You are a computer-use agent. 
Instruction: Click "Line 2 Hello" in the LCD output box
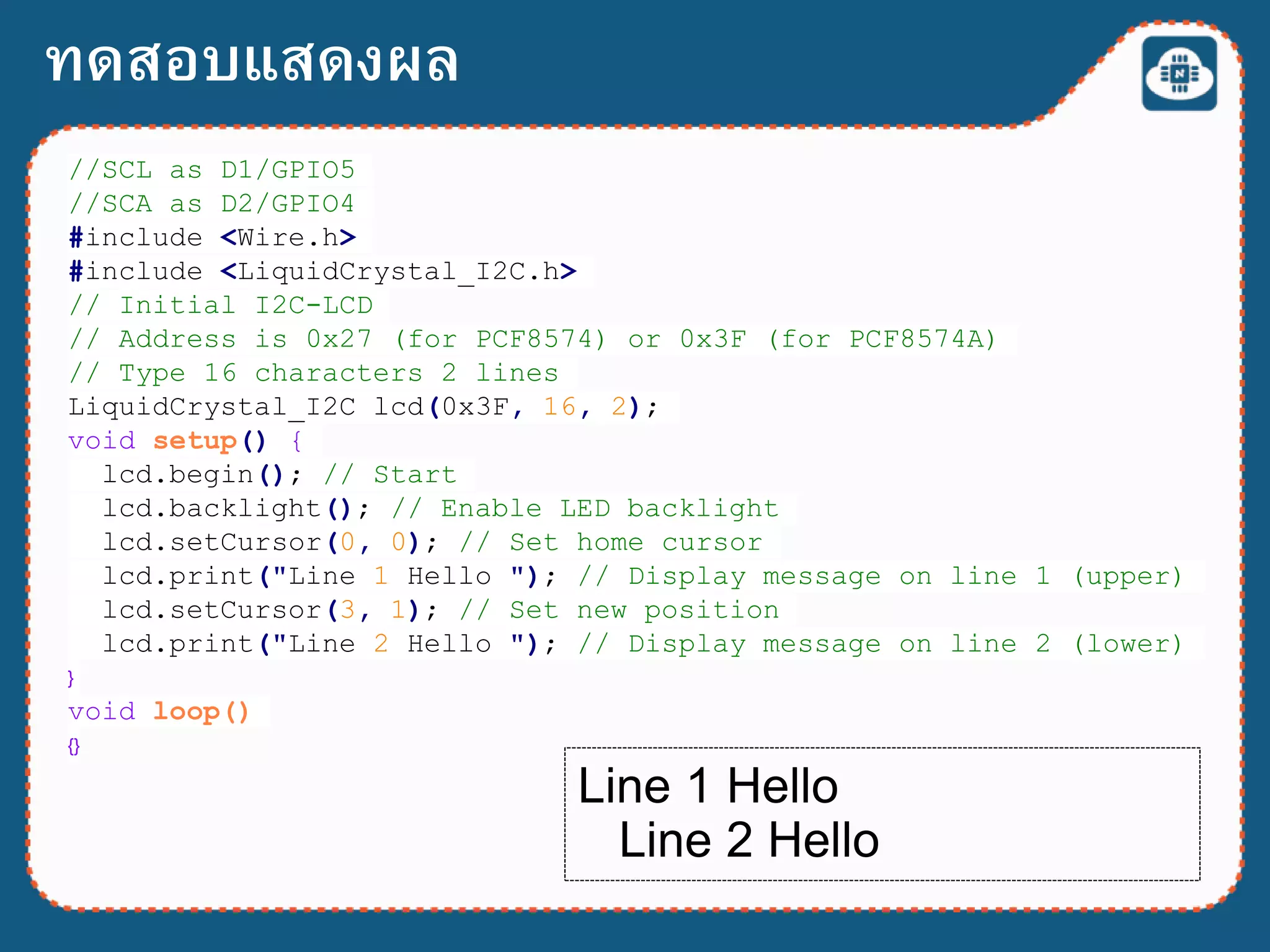pyautogui.click(x=749, y=840)
